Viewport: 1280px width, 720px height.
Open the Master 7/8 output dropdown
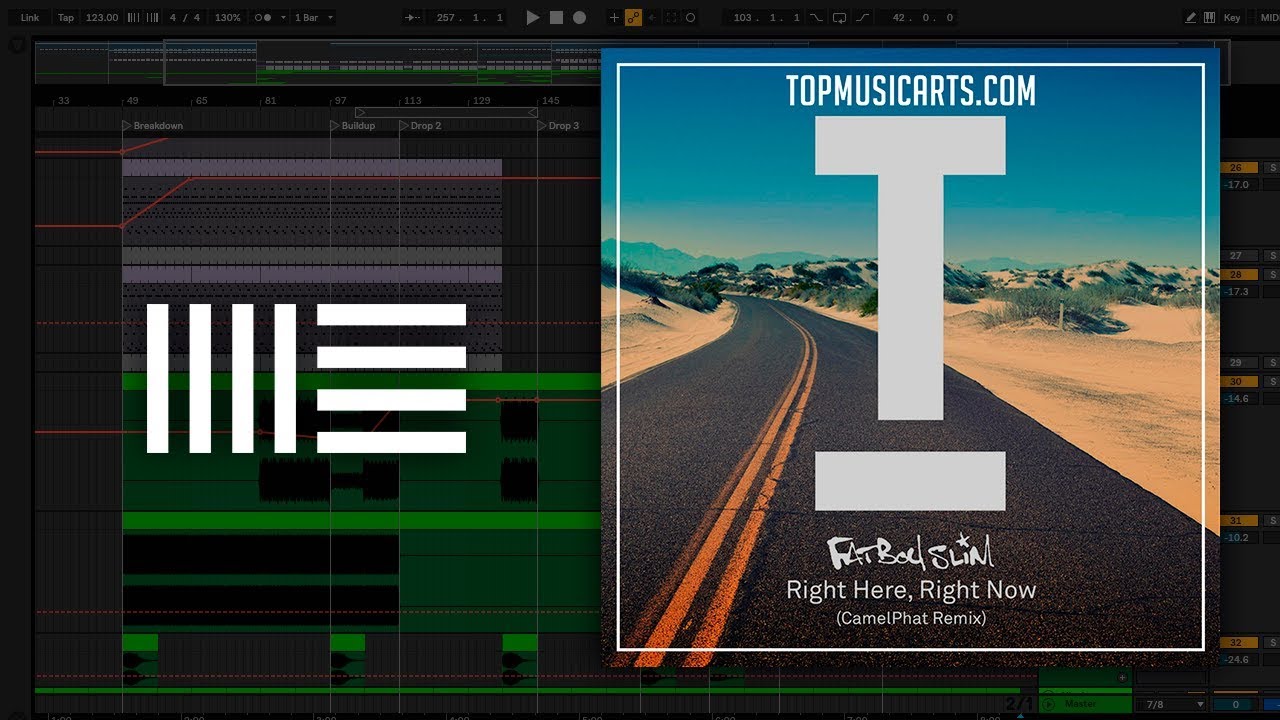(1171, 704)
